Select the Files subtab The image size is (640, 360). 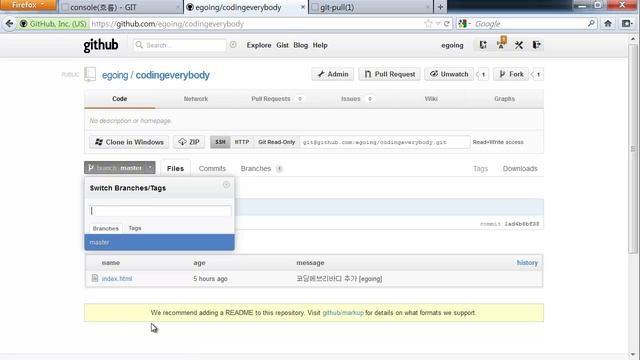(x=175, y=168)
